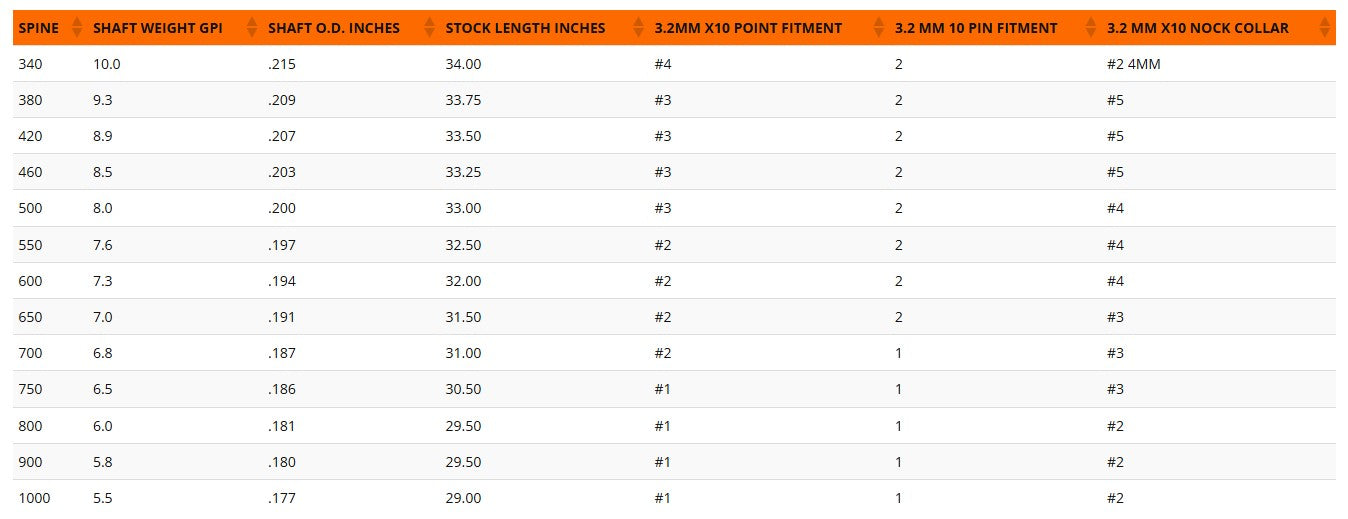The width and height of the screenshot is (1348, 519).
Task: Toggle sort icon on Stock Length Inches
Action: 638,28
